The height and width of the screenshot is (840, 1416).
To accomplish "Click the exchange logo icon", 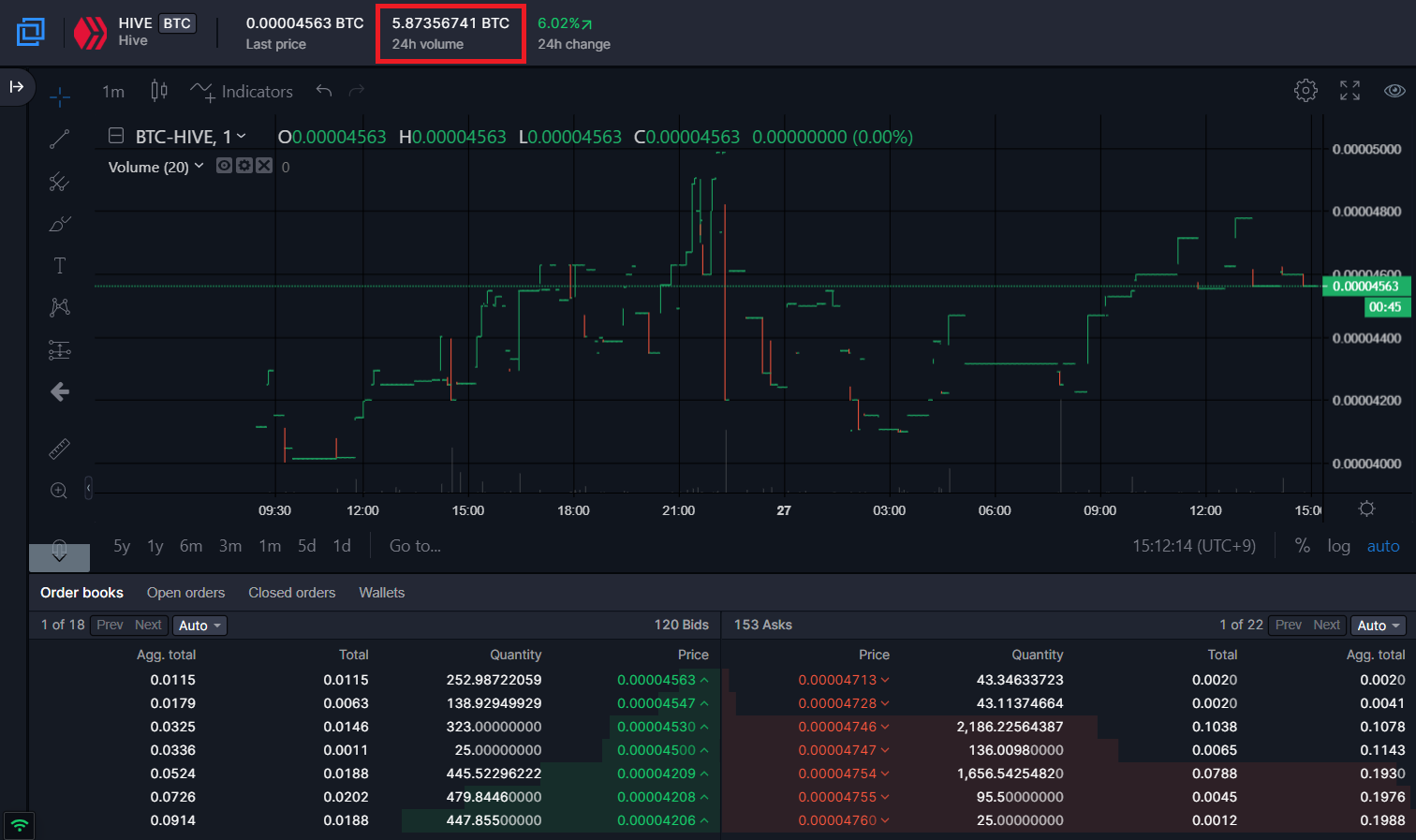I will 31,32.
